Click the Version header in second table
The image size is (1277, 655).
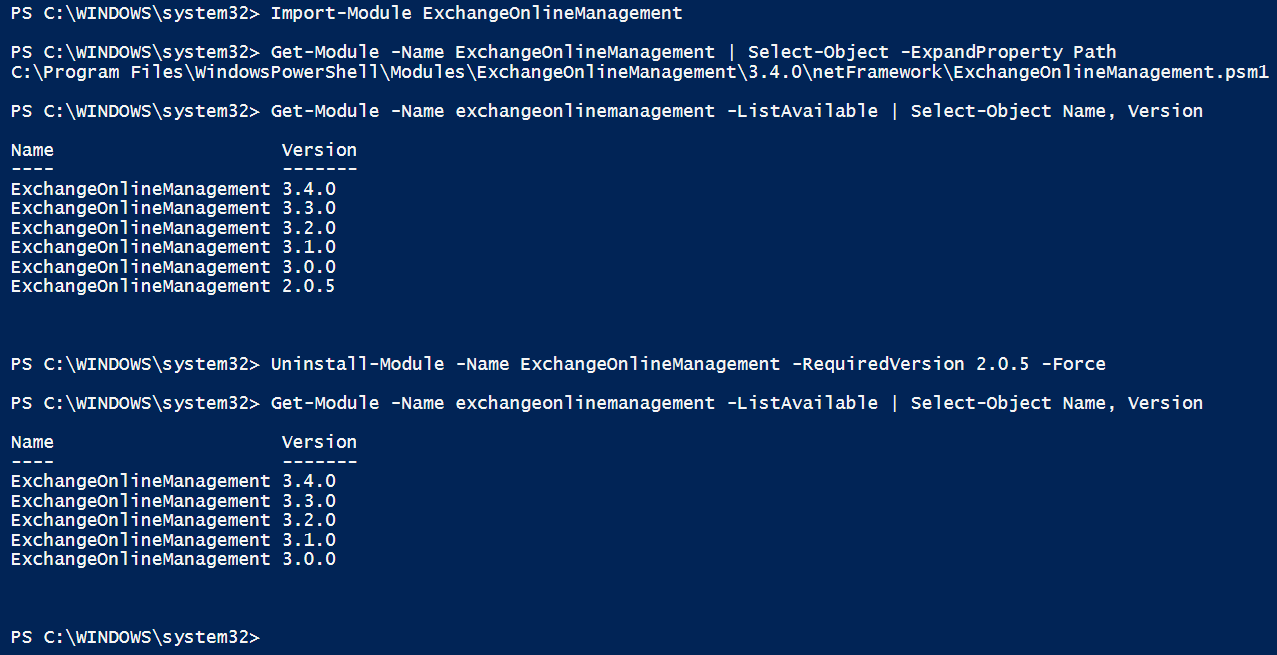point(319,442)
